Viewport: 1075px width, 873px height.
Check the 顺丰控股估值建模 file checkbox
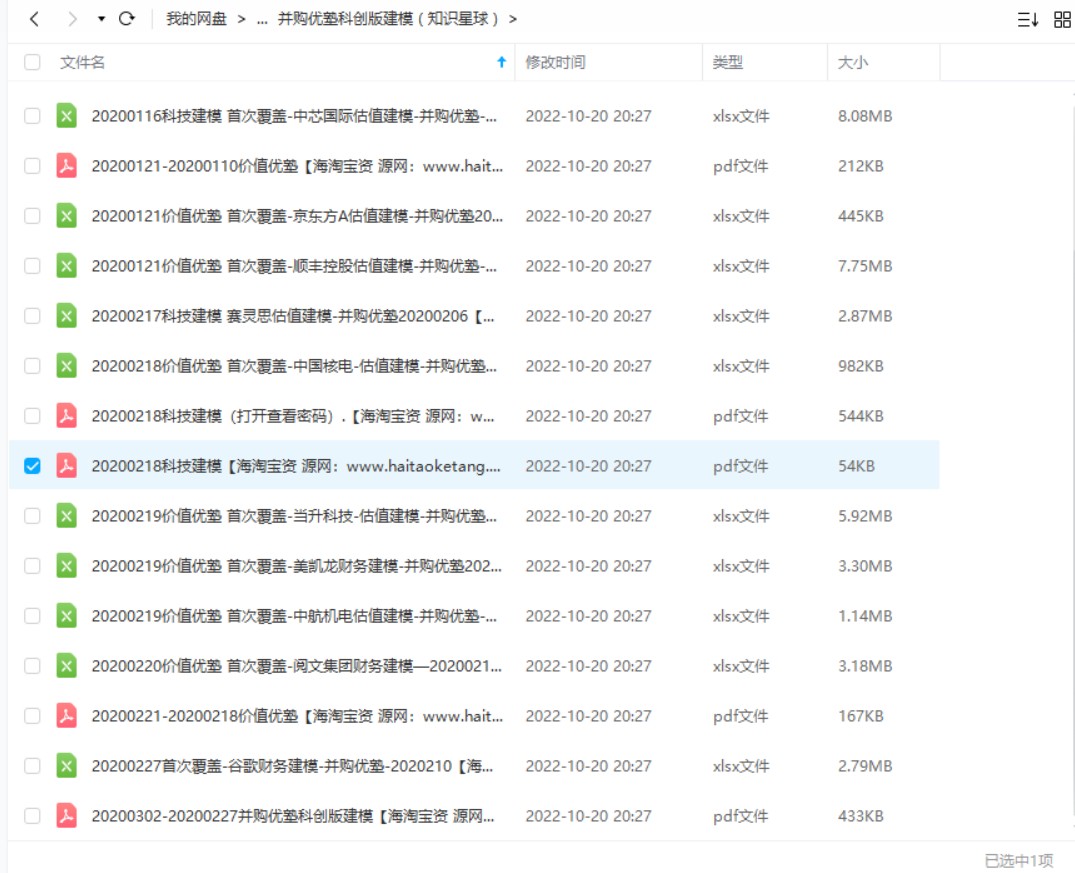tap(32, 266)
